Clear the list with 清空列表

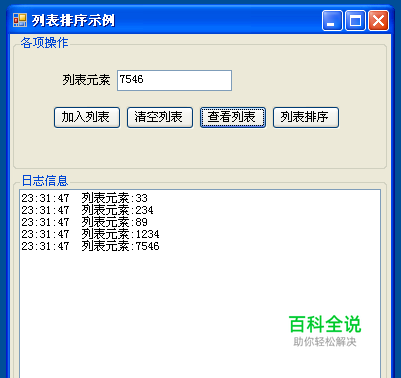160,117
